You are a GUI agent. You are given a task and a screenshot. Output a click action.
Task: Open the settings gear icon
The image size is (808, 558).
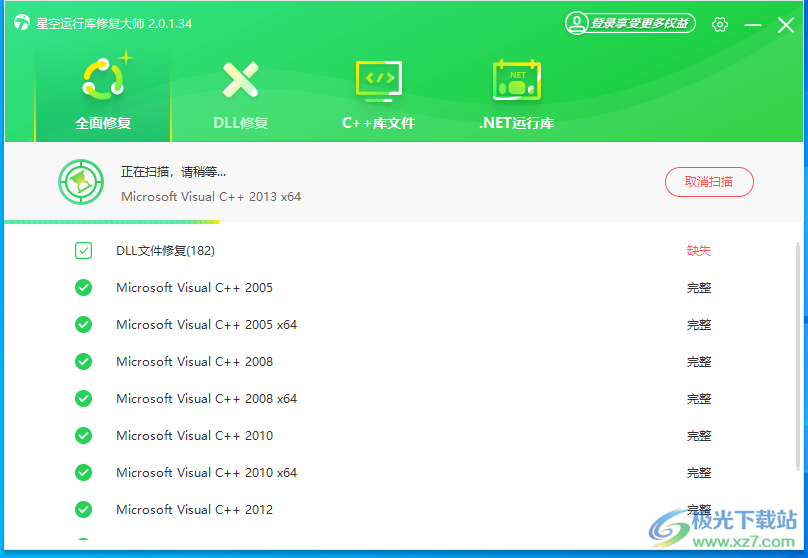720,24
